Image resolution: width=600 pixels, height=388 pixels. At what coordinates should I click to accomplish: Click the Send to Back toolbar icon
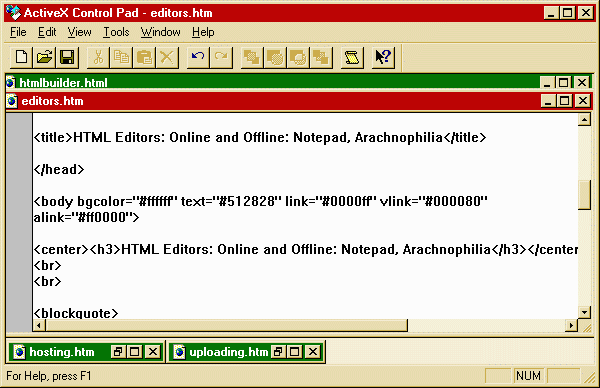(x=321, y=57)
